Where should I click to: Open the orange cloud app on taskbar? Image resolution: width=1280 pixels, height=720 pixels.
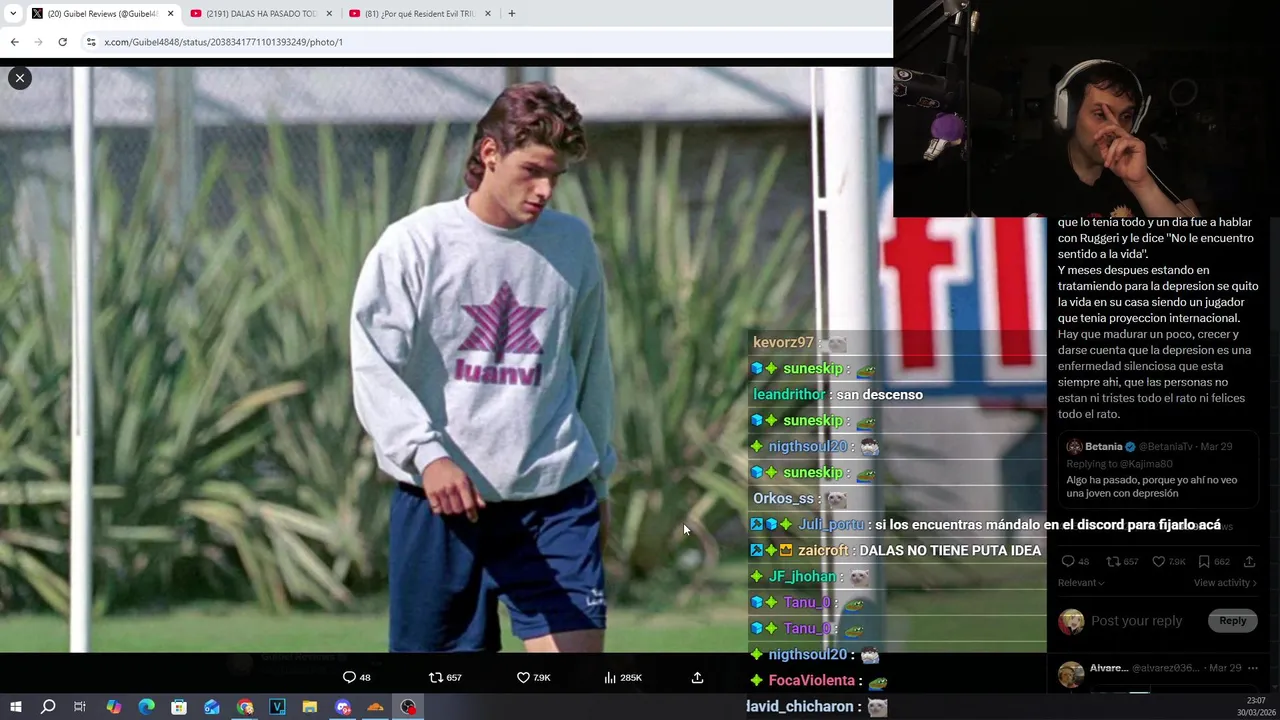pos(376,707)
